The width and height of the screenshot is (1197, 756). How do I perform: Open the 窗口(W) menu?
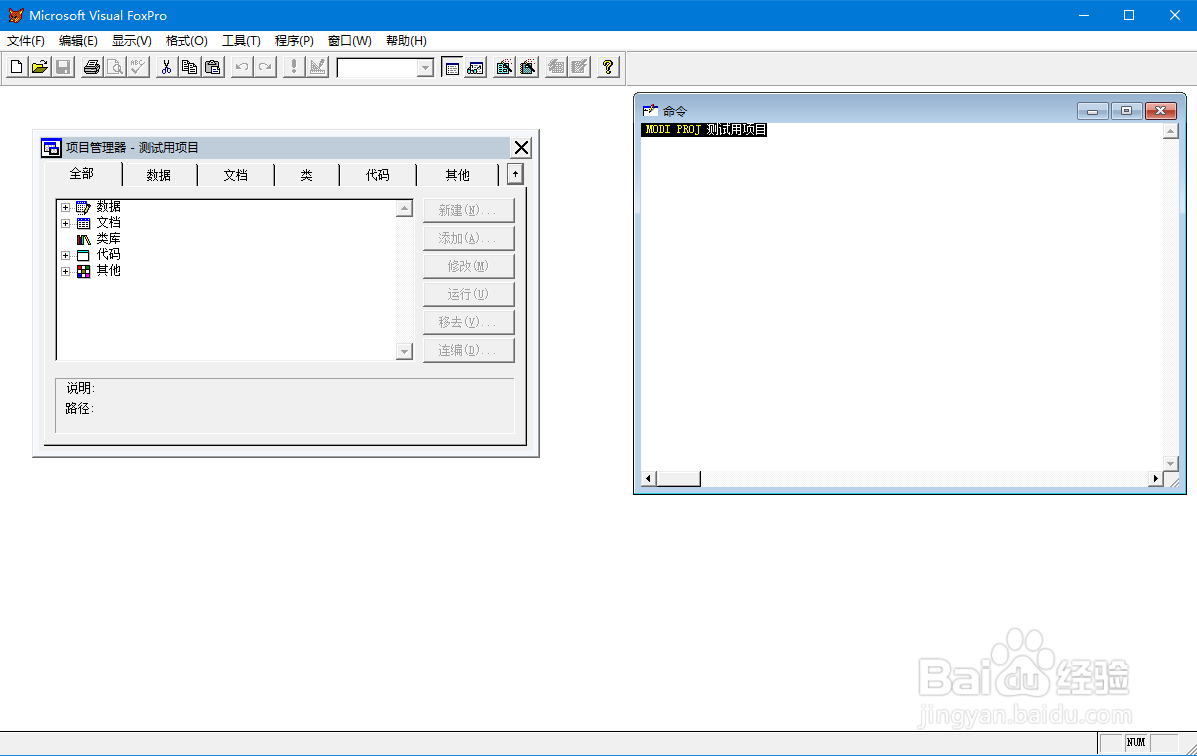coord(350,40)
